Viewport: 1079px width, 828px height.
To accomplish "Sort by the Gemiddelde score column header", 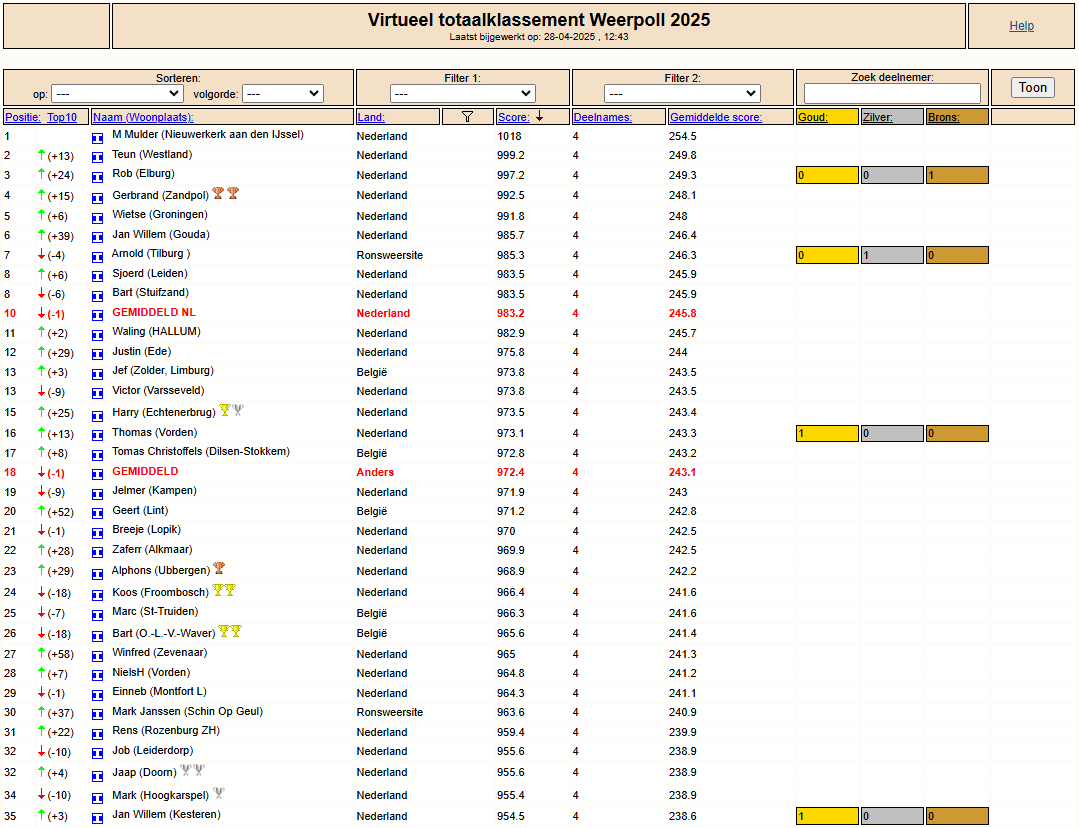I will (x=716, y=117).
